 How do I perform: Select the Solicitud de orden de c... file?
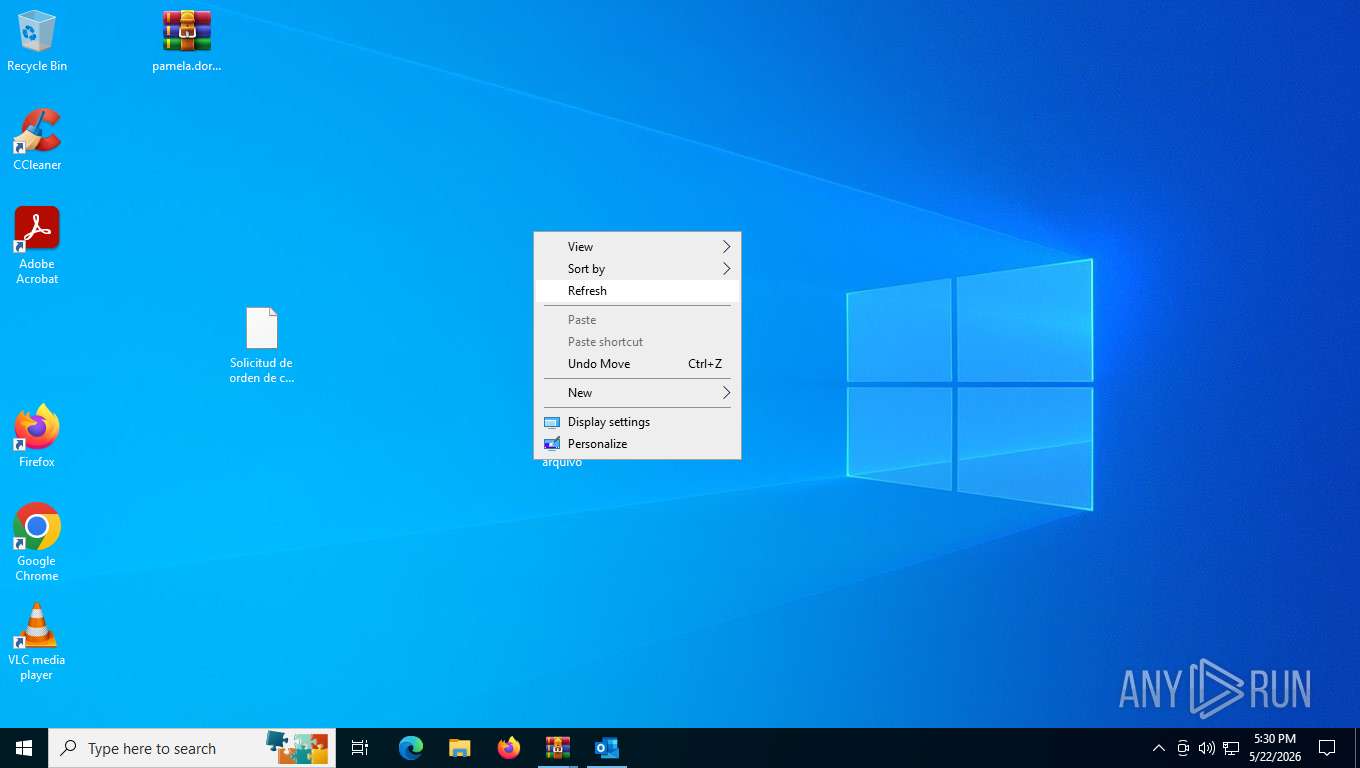261,345
